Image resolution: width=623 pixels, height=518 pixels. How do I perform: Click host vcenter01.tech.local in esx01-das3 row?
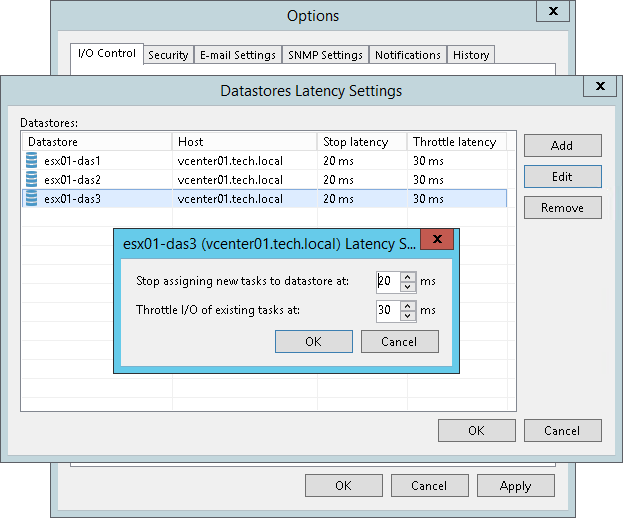click(x=230, y=199)
